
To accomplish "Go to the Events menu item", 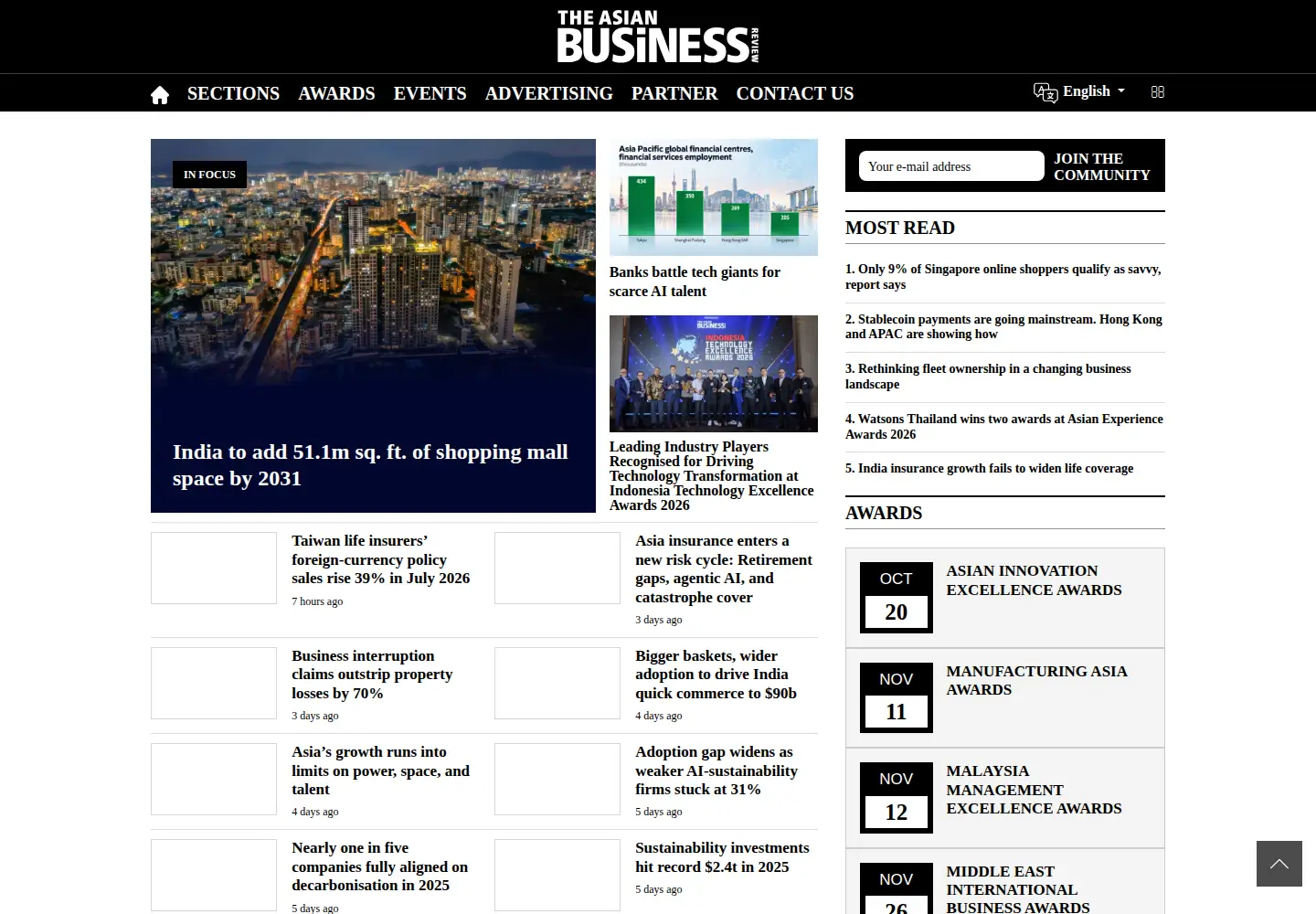I will (430, 93).
